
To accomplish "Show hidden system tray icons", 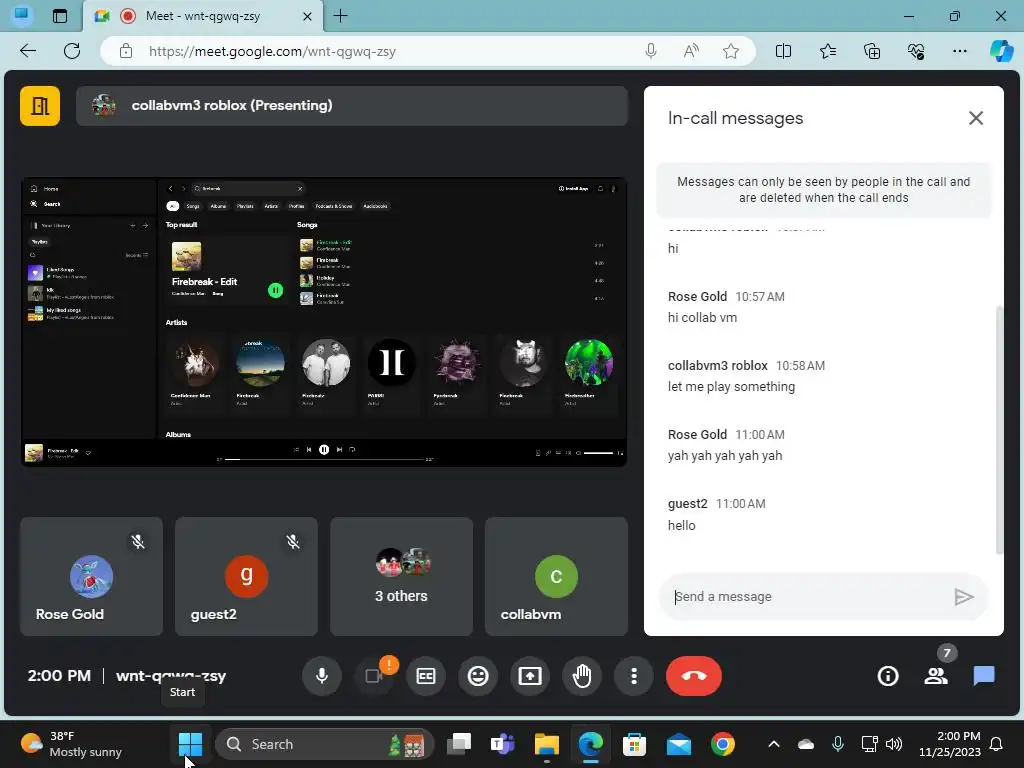I will (x=774, y=744).
